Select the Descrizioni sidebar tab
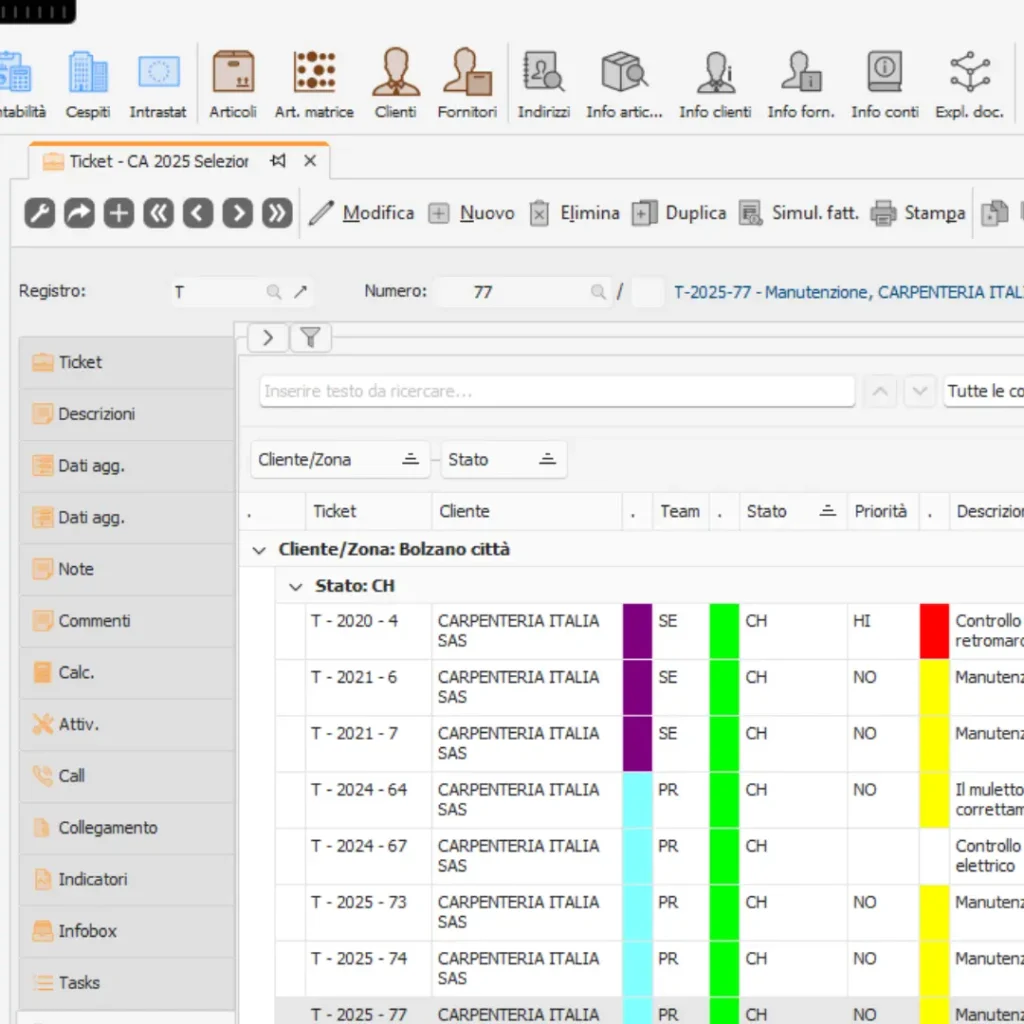The image size is (1024, 1024). click(127, 414)
